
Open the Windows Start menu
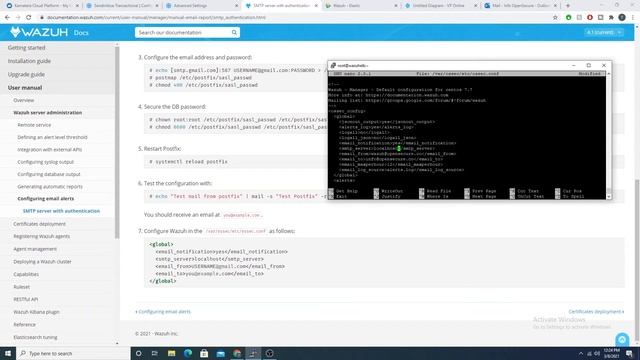pos(8,353)
